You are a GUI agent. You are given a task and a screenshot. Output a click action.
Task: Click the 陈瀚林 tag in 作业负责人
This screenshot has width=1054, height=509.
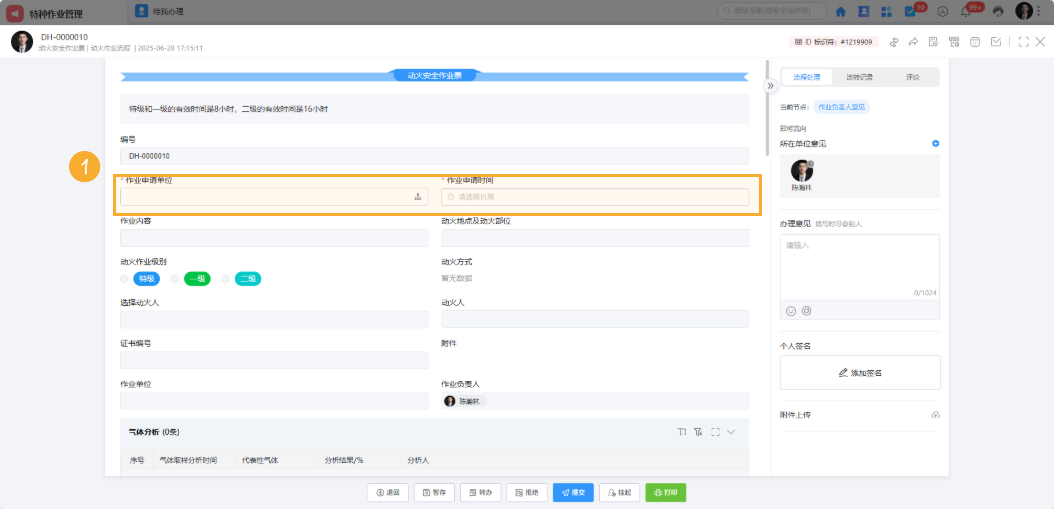tap(464, 401)
